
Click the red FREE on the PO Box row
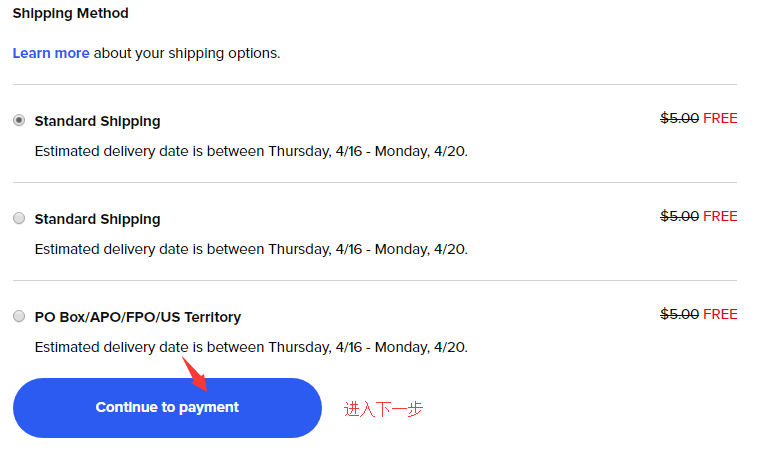pos(720,314)
